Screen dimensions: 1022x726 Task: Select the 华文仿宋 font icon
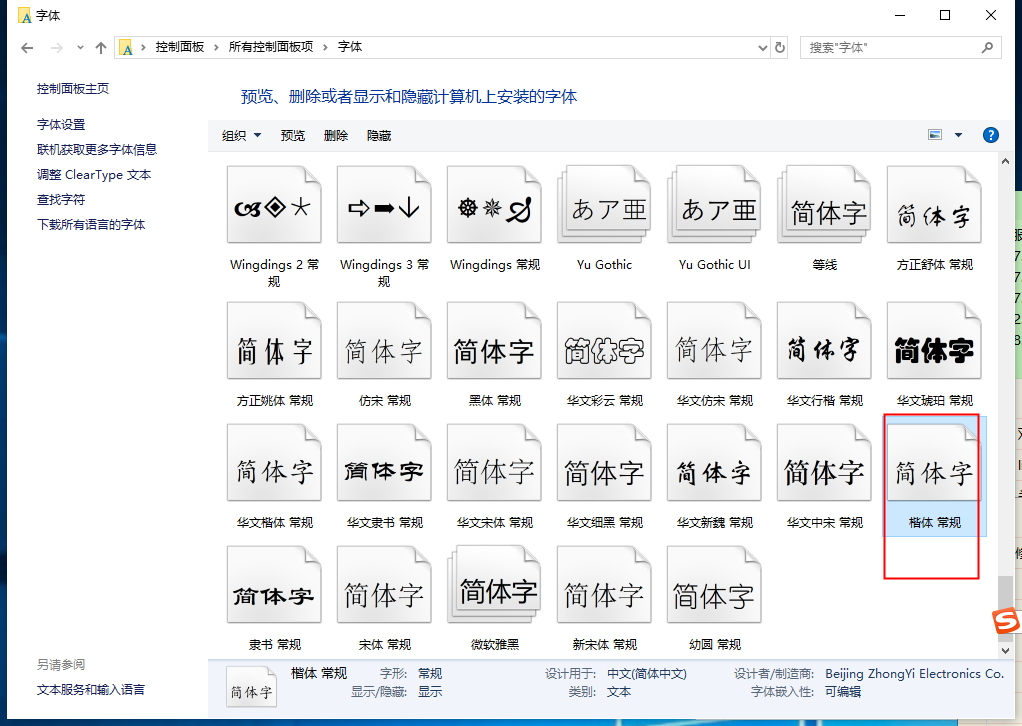714,340
